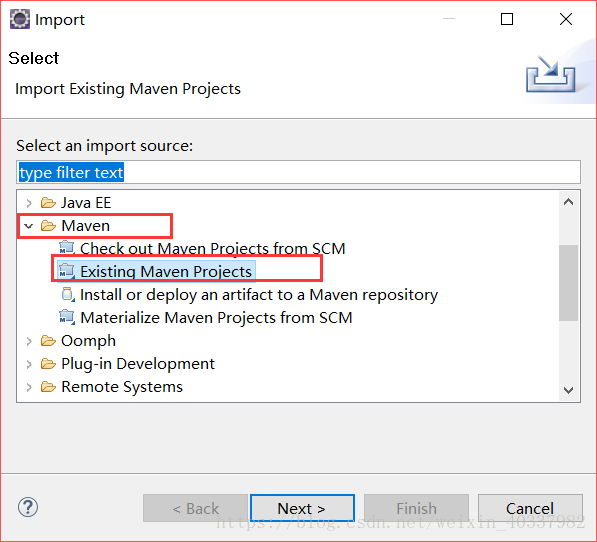
Task: Open the help question mark icon
Action: pyautogui.click(x=28, y=507)
